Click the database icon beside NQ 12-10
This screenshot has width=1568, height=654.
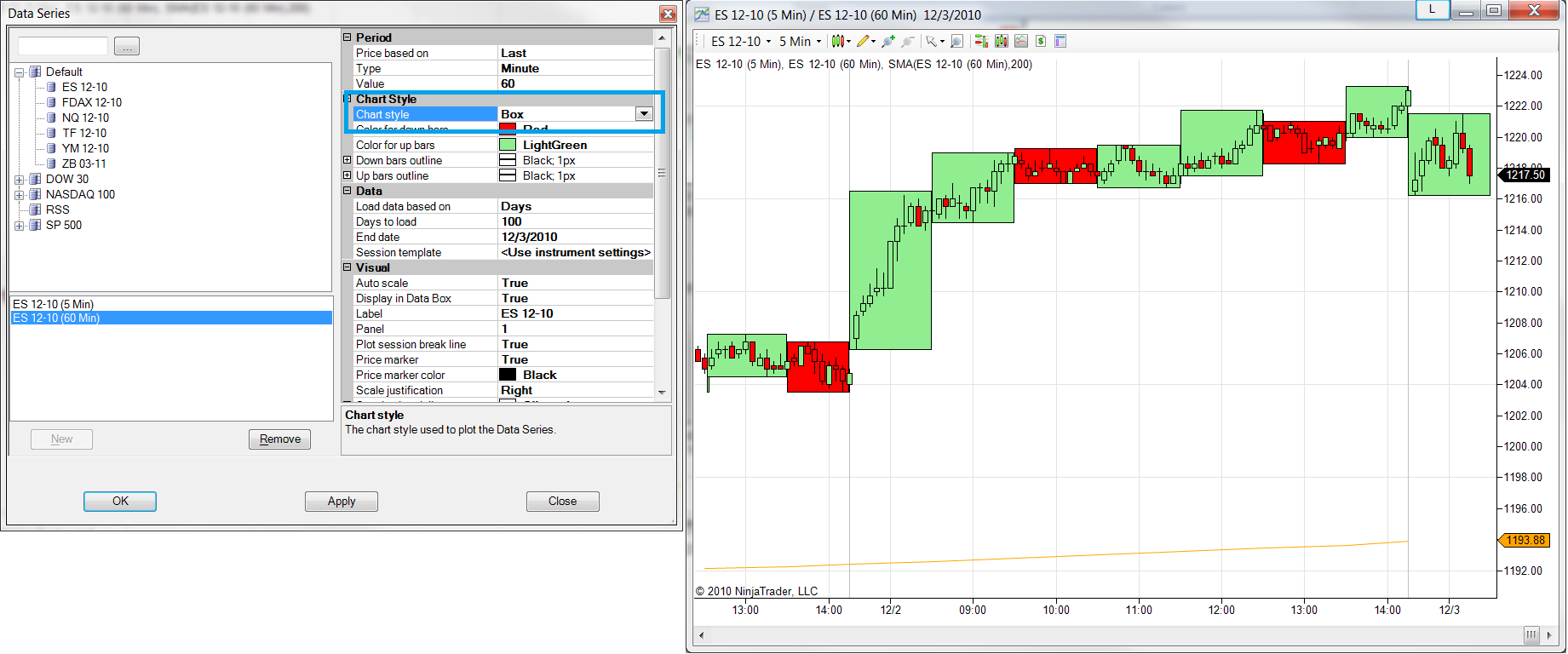click(x=51, y=118)
